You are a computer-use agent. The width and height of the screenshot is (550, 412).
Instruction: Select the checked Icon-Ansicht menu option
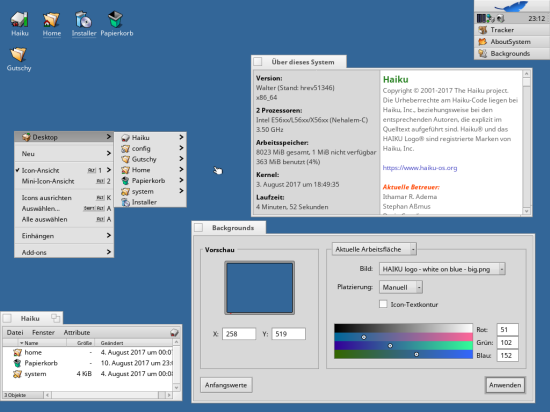[64, 170]
